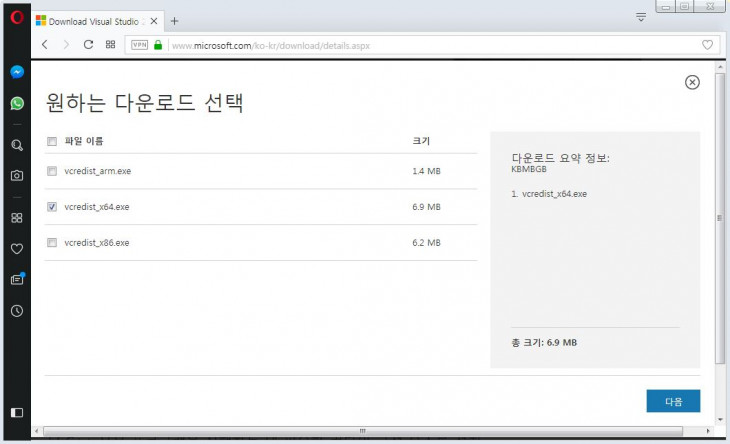The height and width of the screenshot is (444, 730).
Task: Click the 크기 column header
Action: pyautogui.click(x=421, y=141)
